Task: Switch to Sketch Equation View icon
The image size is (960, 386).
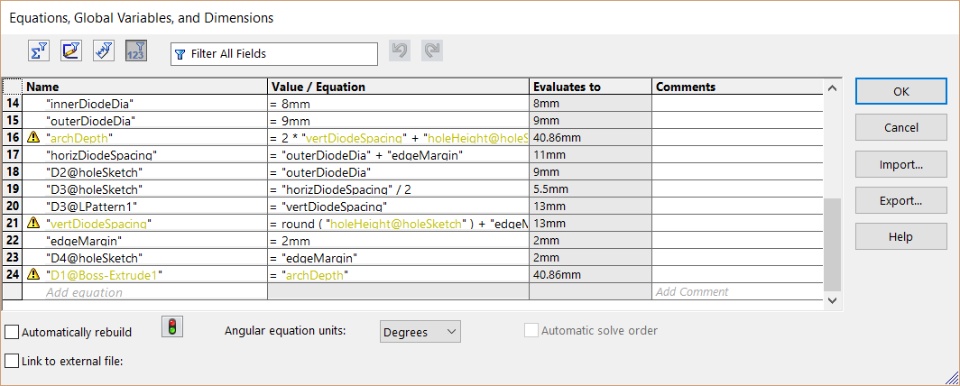Action: click(71, 51)
